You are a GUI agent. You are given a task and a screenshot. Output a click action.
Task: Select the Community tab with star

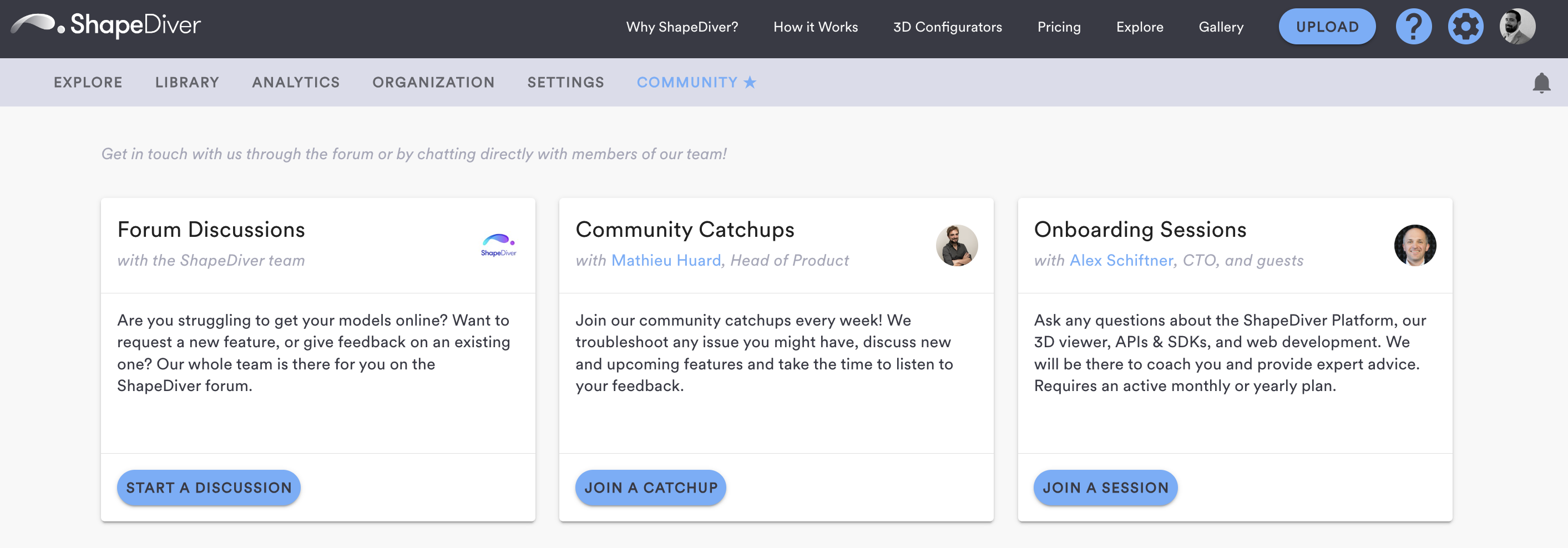(696, 83)
